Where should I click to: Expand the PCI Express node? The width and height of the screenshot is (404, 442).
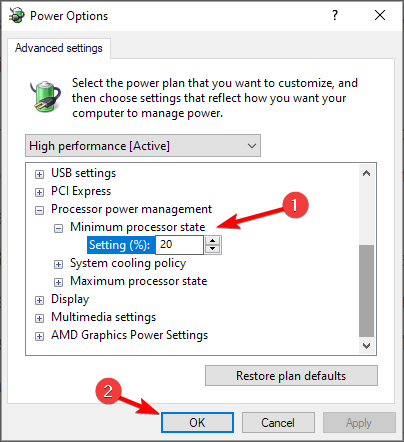(x=39, y=192)
